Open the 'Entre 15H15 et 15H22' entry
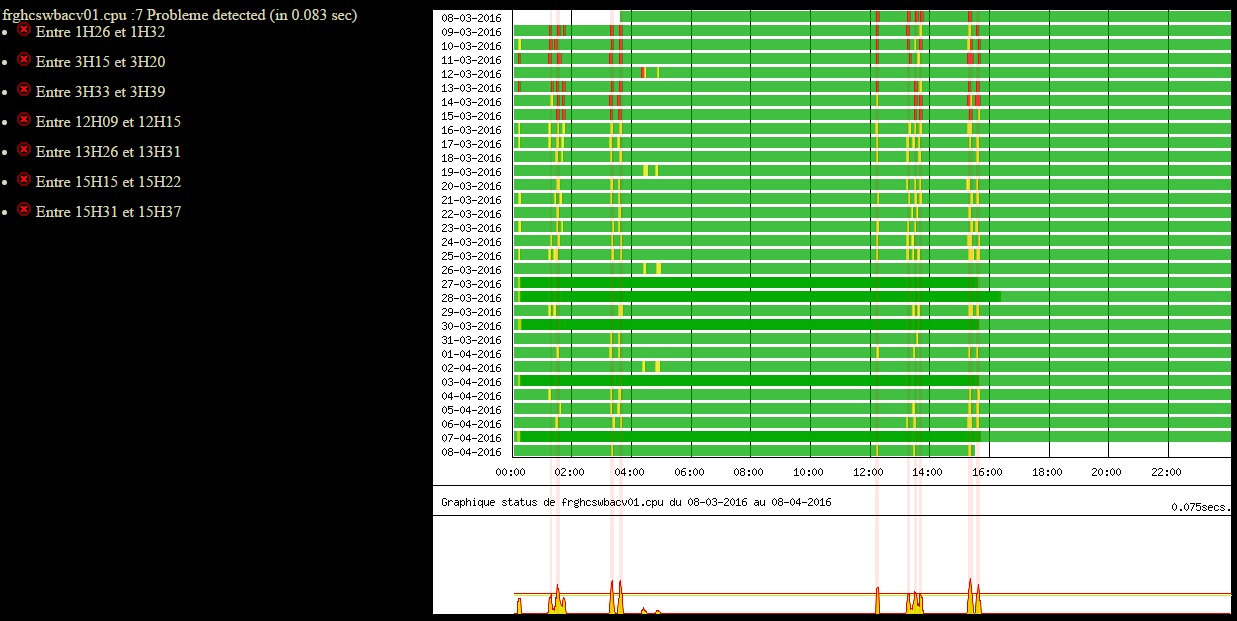Viewport: 1237px width, 621px height. [108, 182]
